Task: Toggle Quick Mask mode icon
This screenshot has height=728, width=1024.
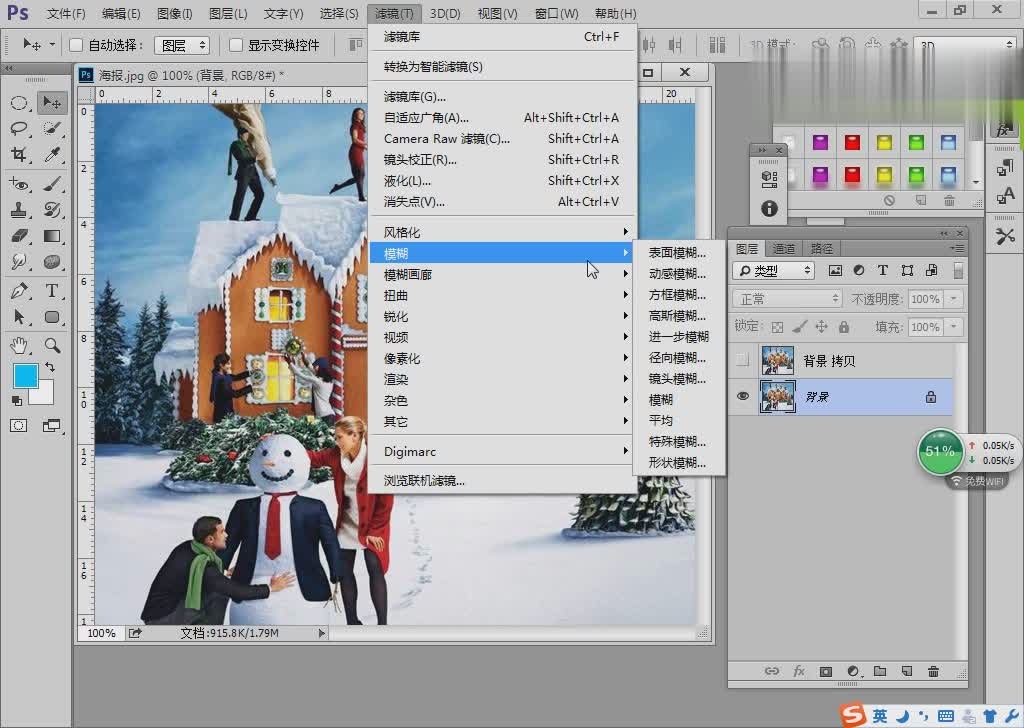Action: [18, 426]
